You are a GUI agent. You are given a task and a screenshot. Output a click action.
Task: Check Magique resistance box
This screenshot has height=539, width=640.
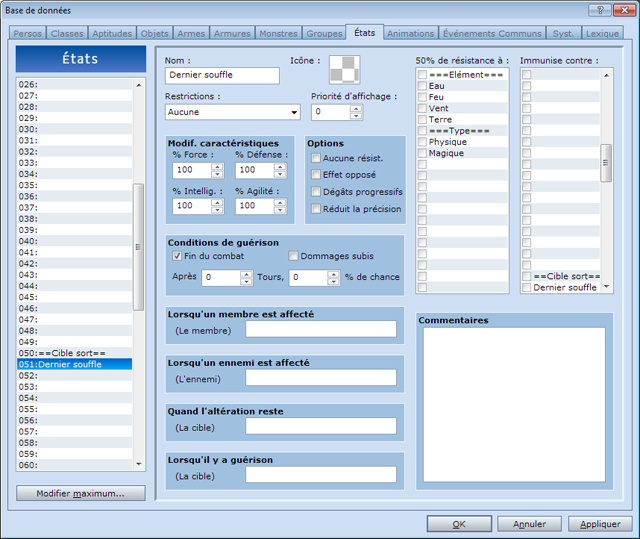pos(422,153)
